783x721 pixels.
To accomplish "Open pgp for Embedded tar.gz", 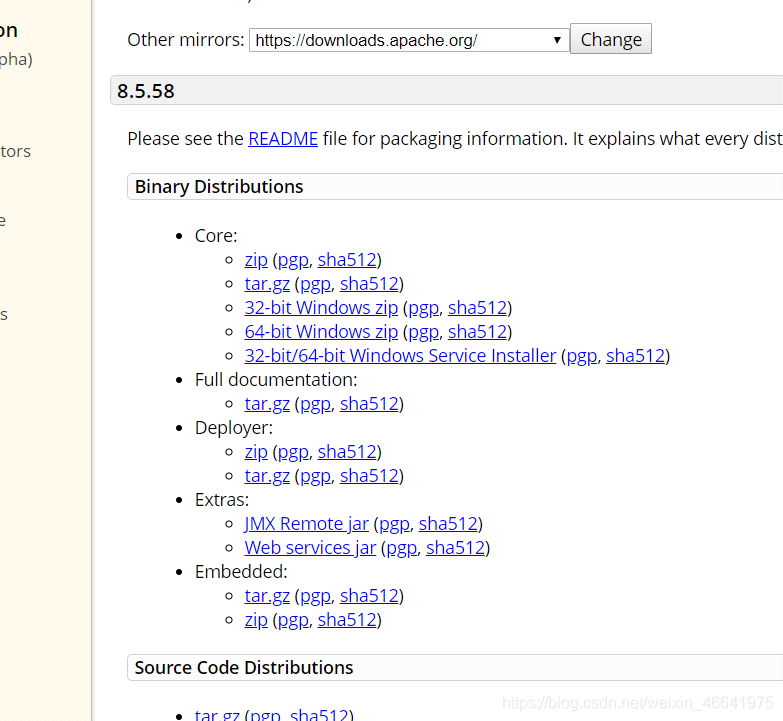I will pos(315,596).
